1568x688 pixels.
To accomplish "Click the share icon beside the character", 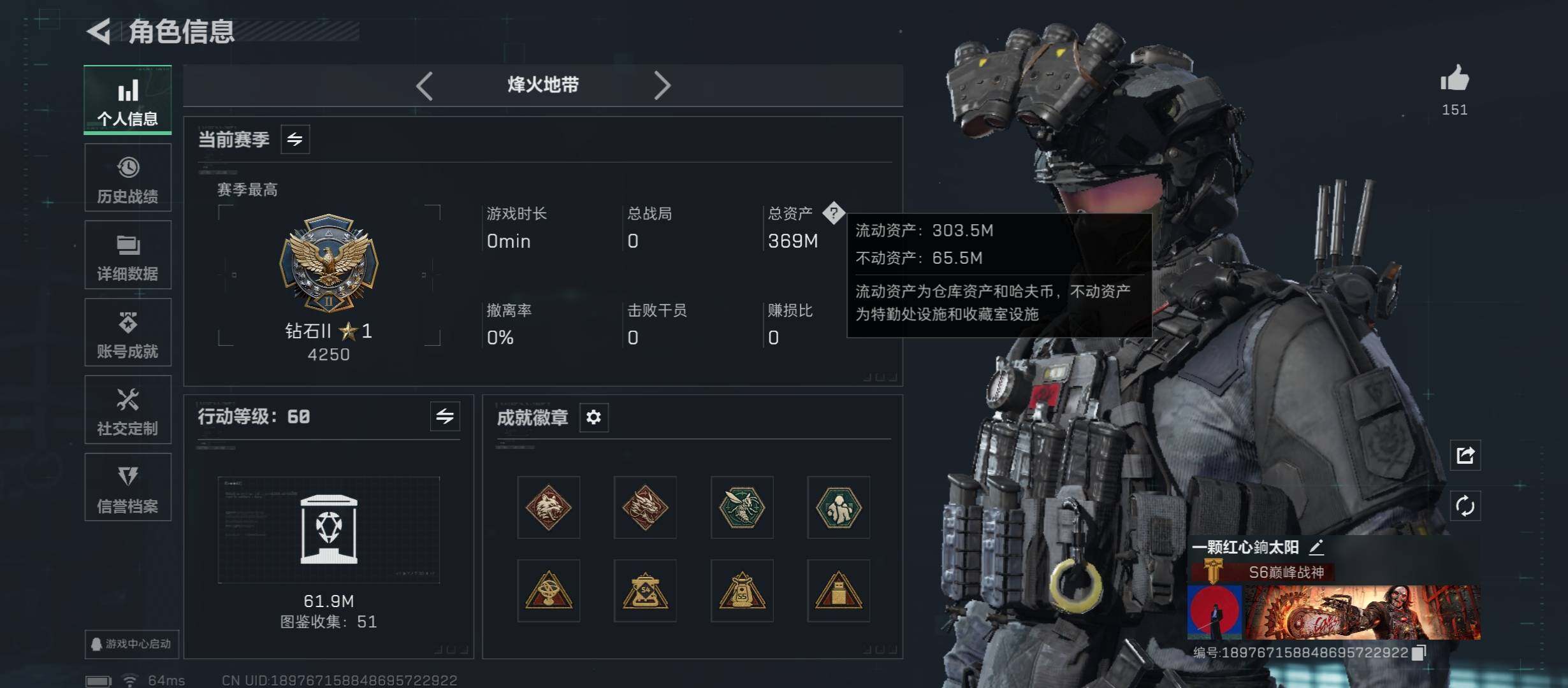I will pyautogui.click(x=1465, y=455).
